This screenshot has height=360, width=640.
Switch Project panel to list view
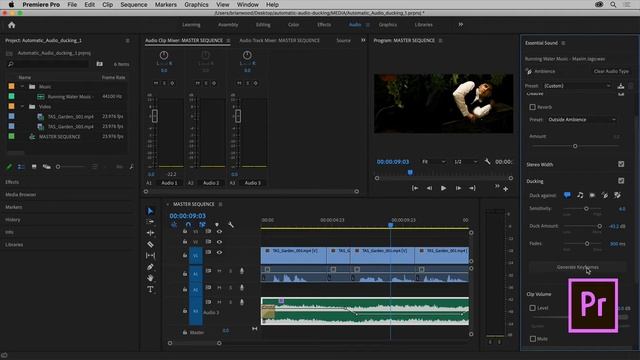point(21,167)
